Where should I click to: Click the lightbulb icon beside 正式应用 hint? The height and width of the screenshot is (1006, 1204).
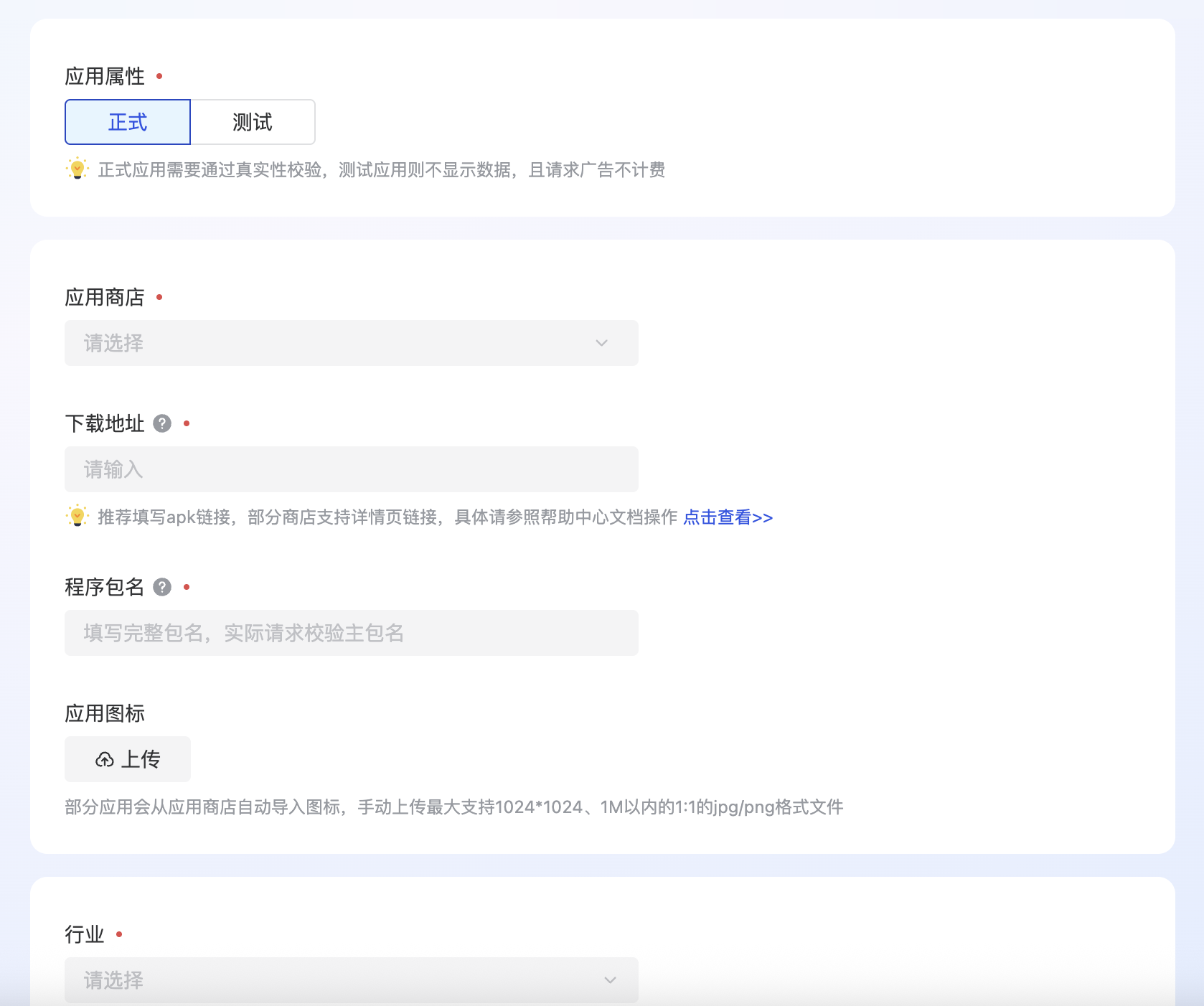pos(77,169)
